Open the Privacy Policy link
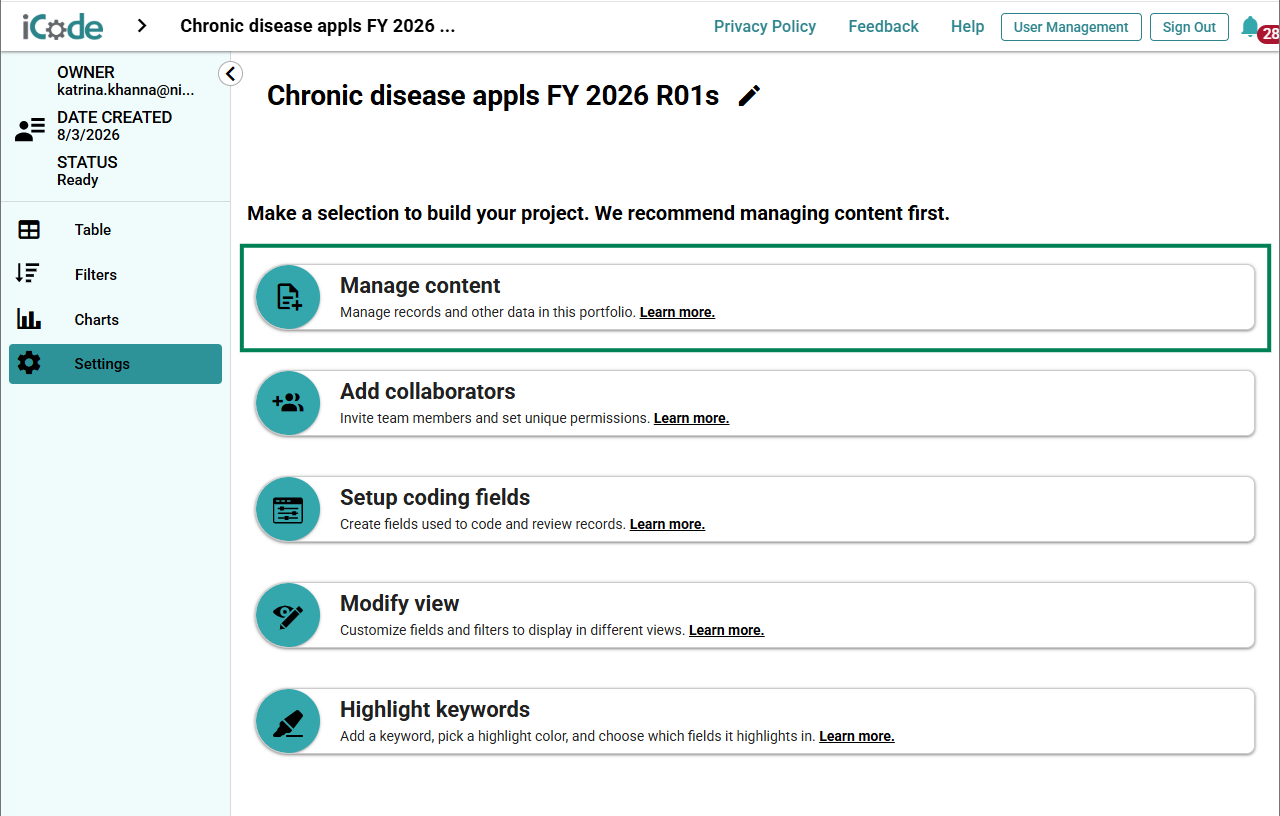This screenshot has width=1280, height=816. [765, 27]
